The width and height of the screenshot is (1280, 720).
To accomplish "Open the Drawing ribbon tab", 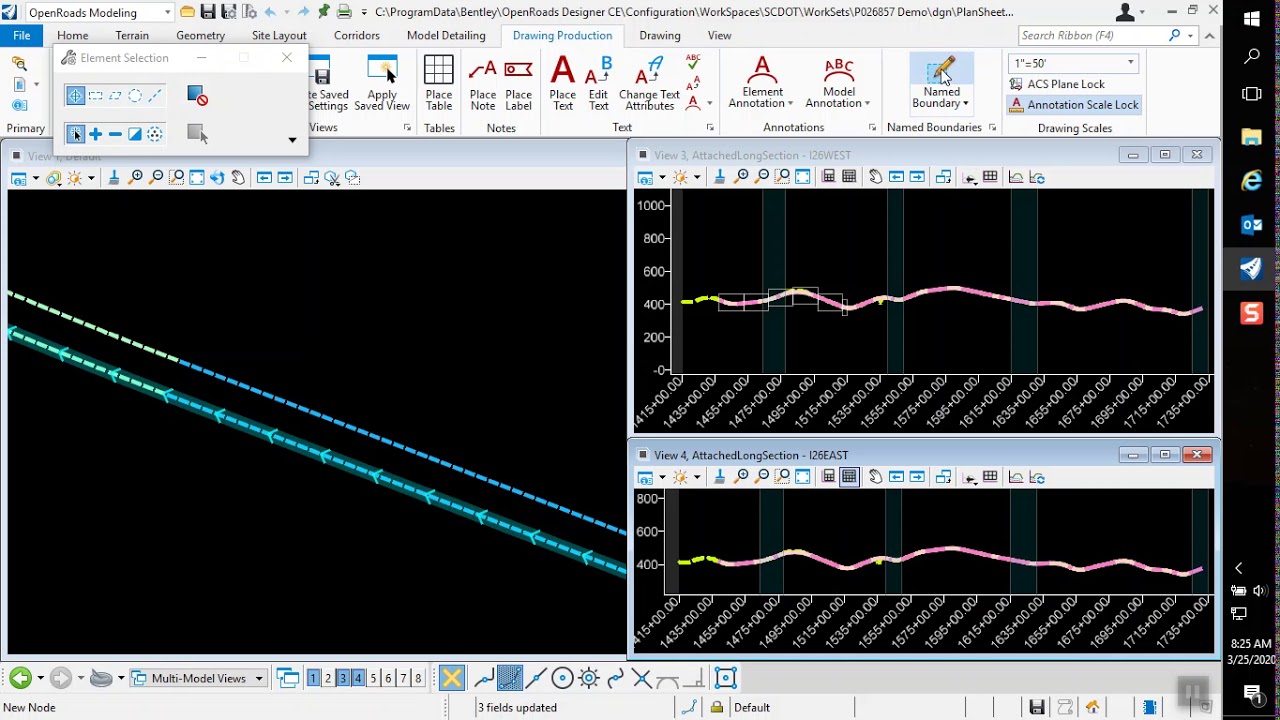I will (x=660, y=35).
